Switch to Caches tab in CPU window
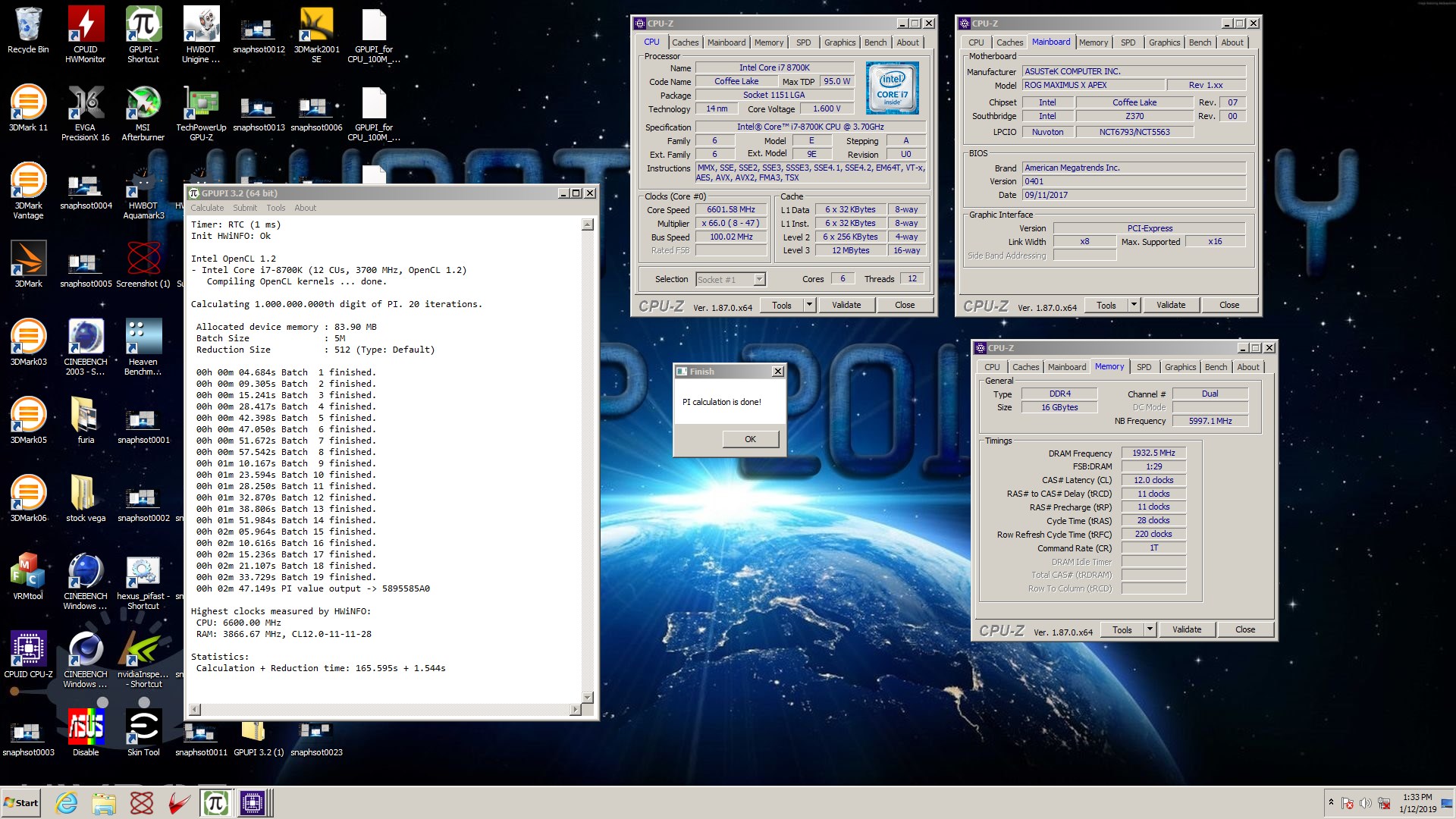The height and width of the screenshot is (819, 1456). click(x=685, y=42)
